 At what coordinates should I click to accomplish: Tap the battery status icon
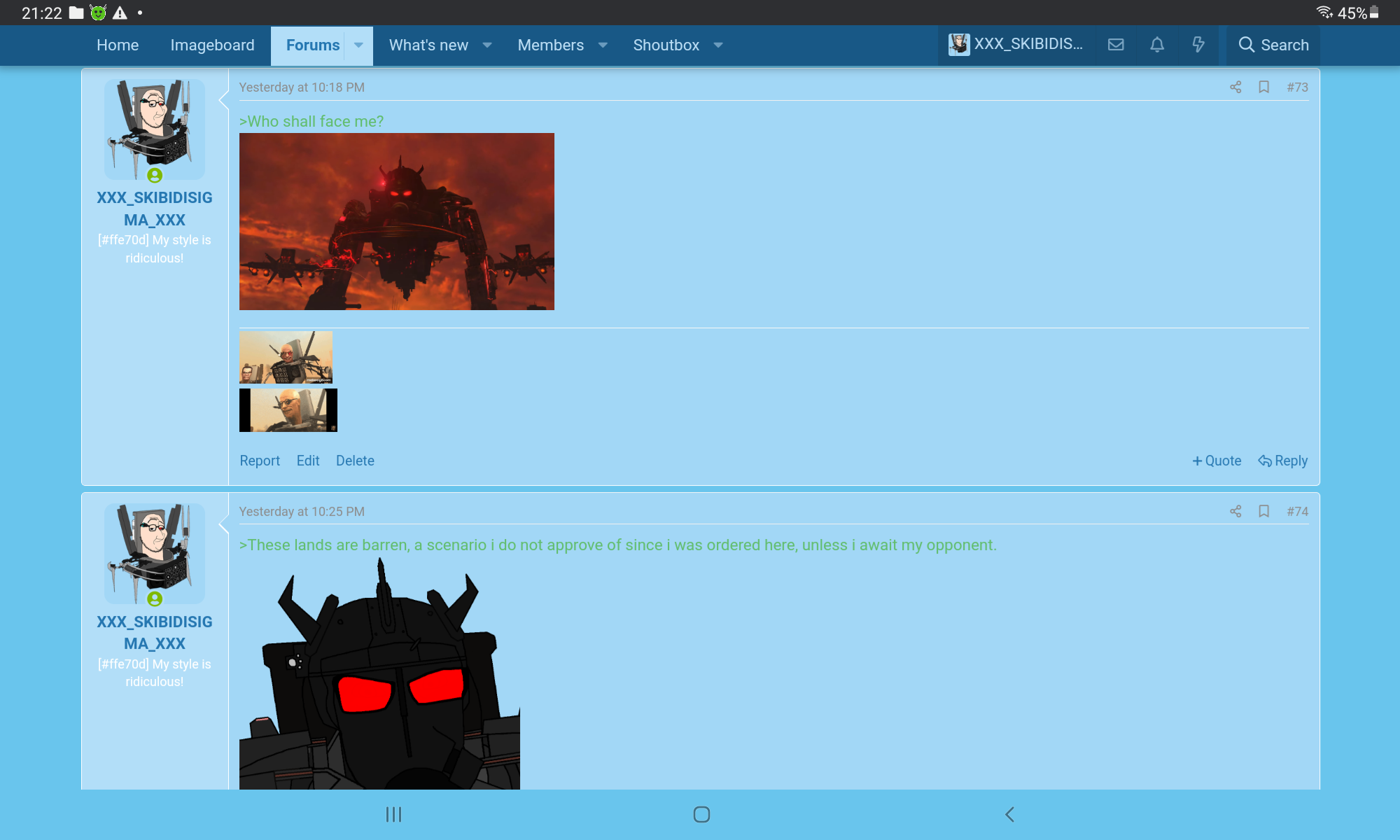tap(1374, 13)
